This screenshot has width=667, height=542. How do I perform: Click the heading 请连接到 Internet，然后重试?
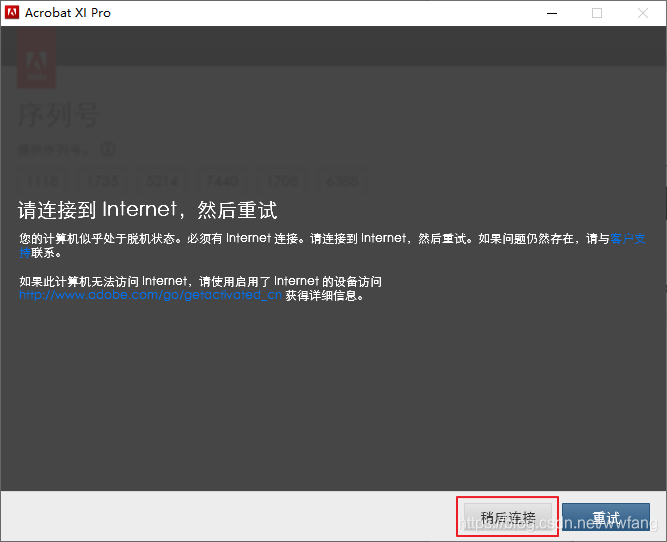[x=148, y=210]
